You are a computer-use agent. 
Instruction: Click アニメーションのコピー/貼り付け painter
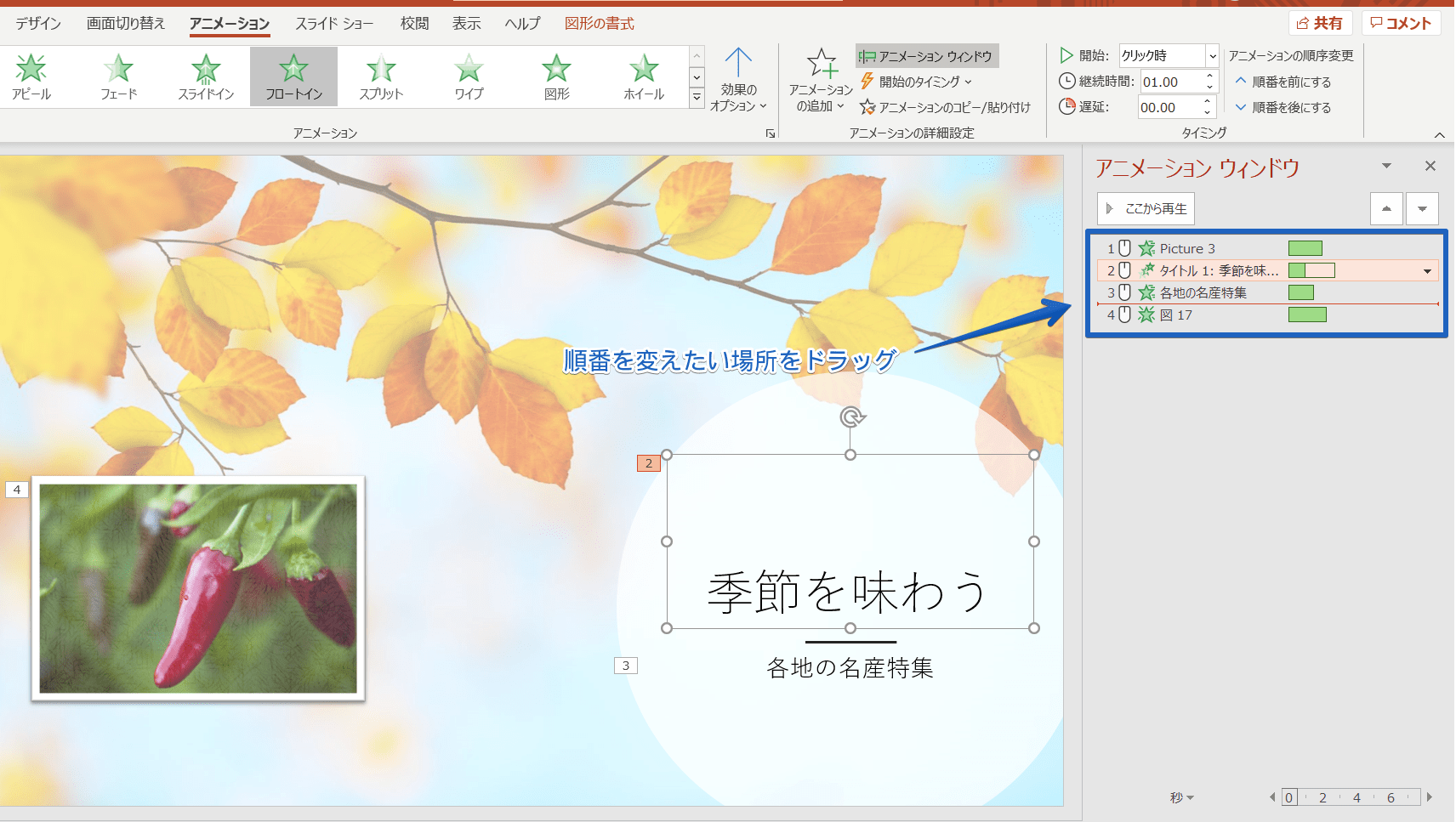click(945, 107)
